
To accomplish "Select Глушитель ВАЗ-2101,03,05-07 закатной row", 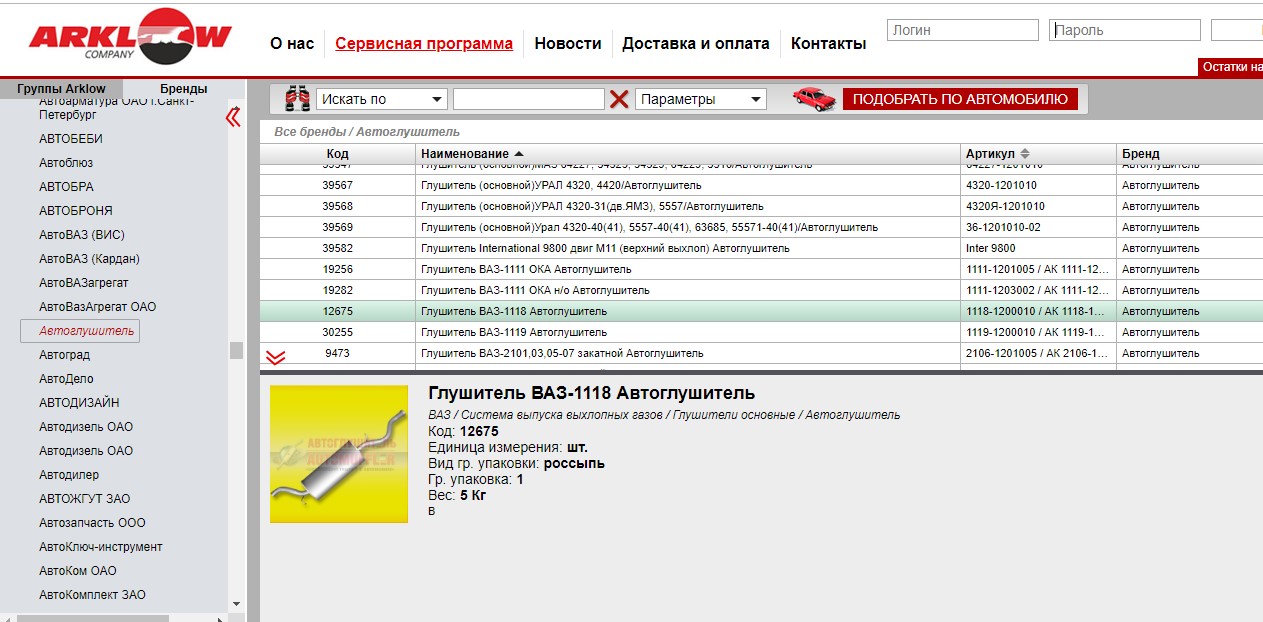I will tap(761, 353).
